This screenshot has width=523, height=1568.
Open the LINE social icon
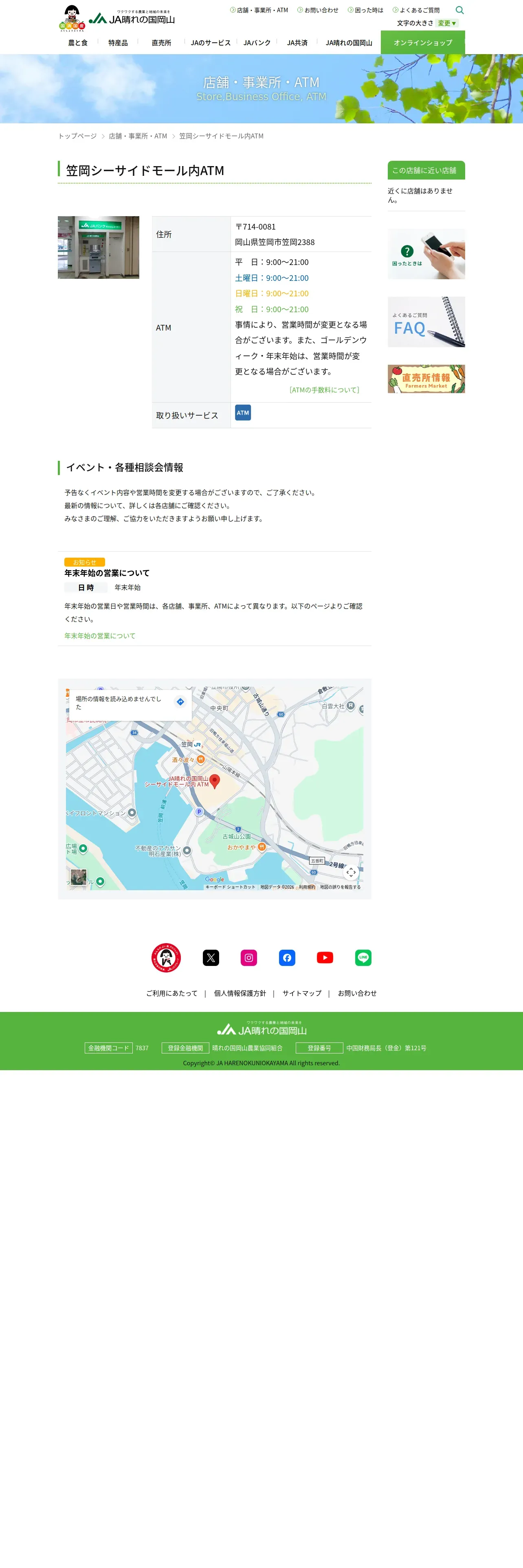(363, 957)
